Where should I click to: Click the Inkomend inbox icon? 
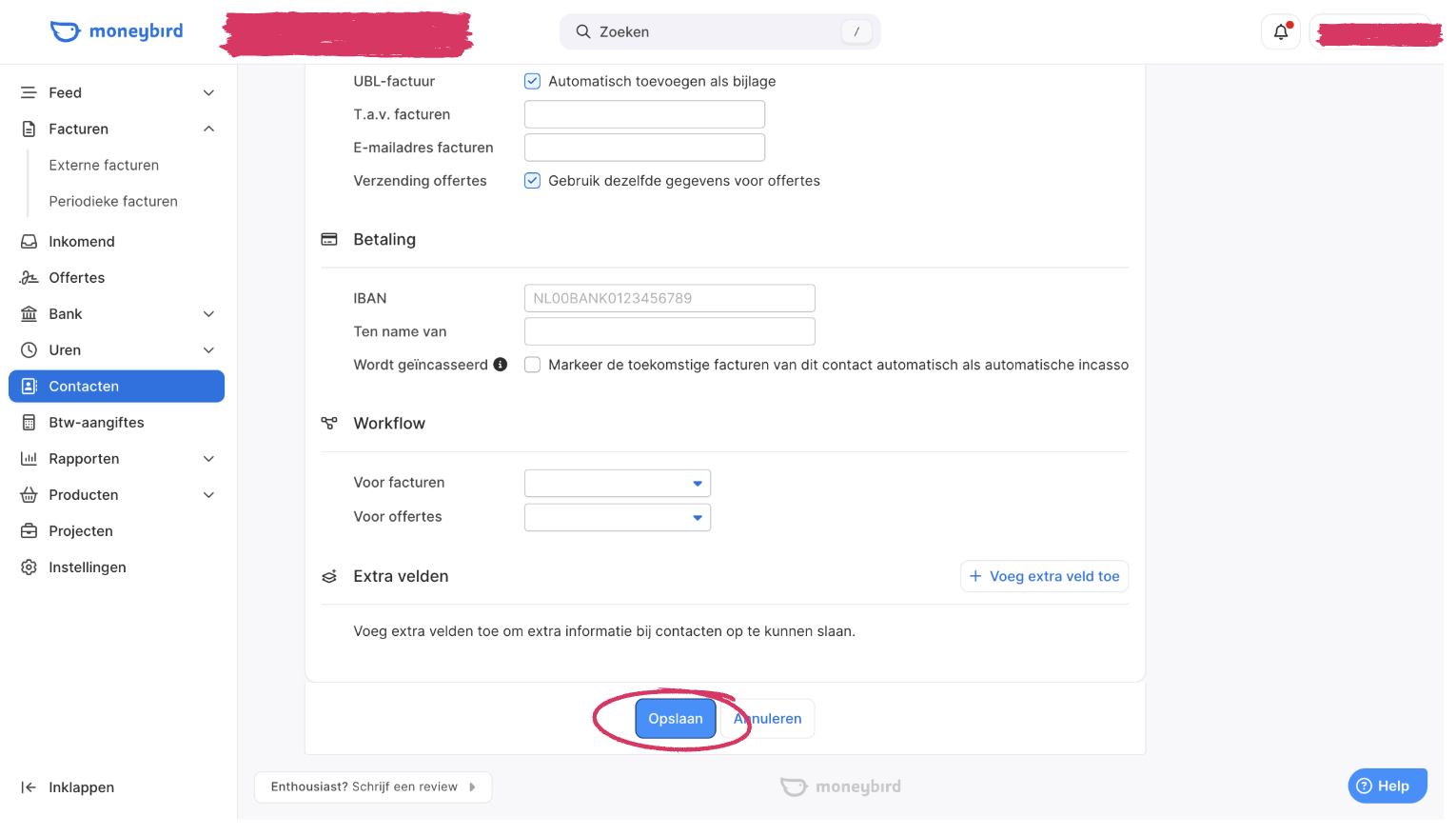pyautogui.click(x=30, y=242)
